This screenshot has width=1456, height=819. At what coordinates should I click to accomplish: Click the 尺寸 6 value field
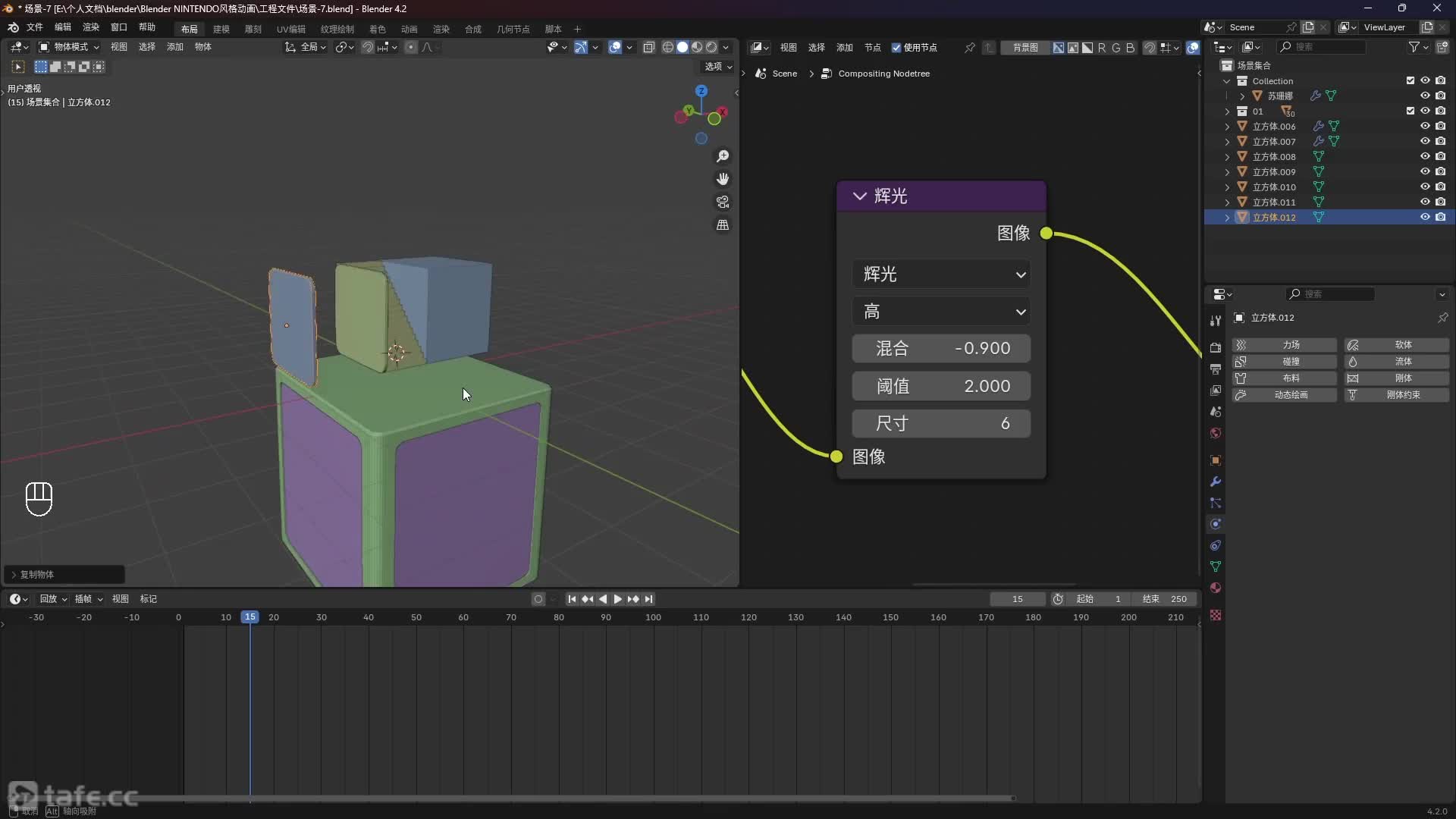(x=941, y=423)
